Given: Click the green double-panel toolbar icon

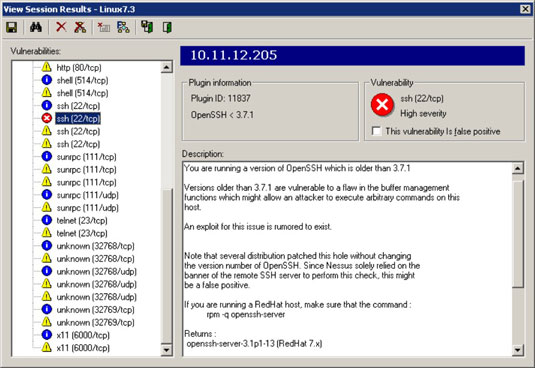Looking at the screenshot, I should (x=147, y=27).
